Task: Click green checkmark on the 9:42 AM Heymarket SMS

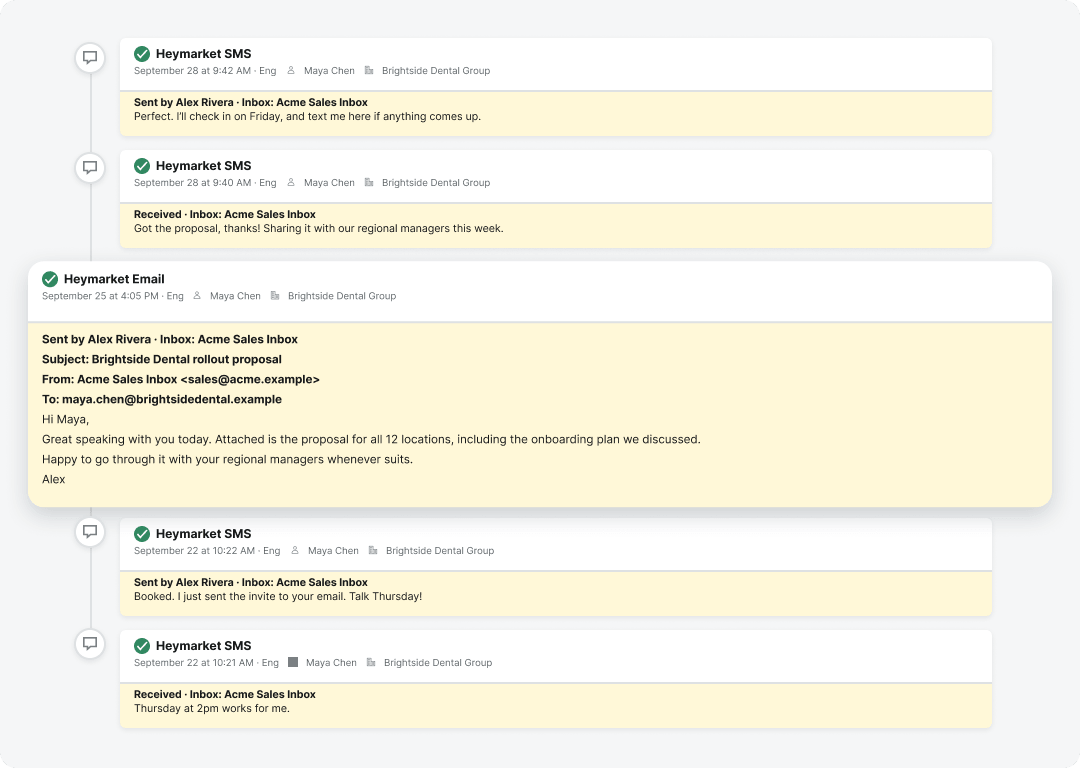Action: click(142, 54)
